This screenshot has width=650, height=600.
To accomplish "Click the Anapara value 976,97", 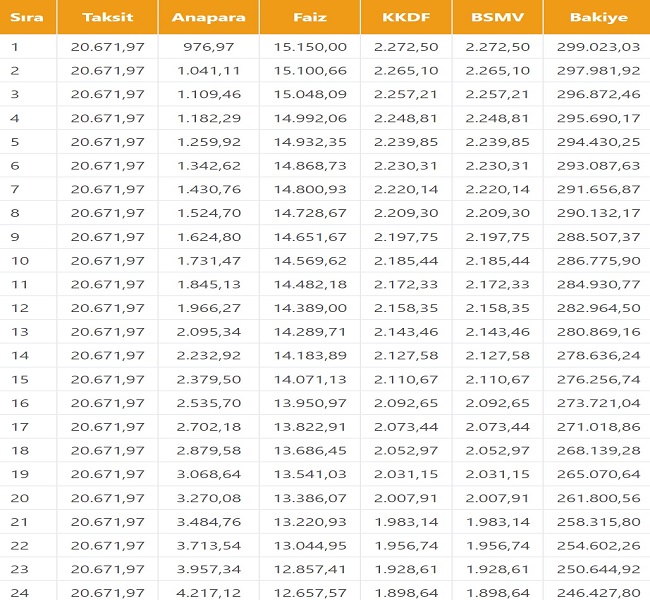I will (209, 47).
